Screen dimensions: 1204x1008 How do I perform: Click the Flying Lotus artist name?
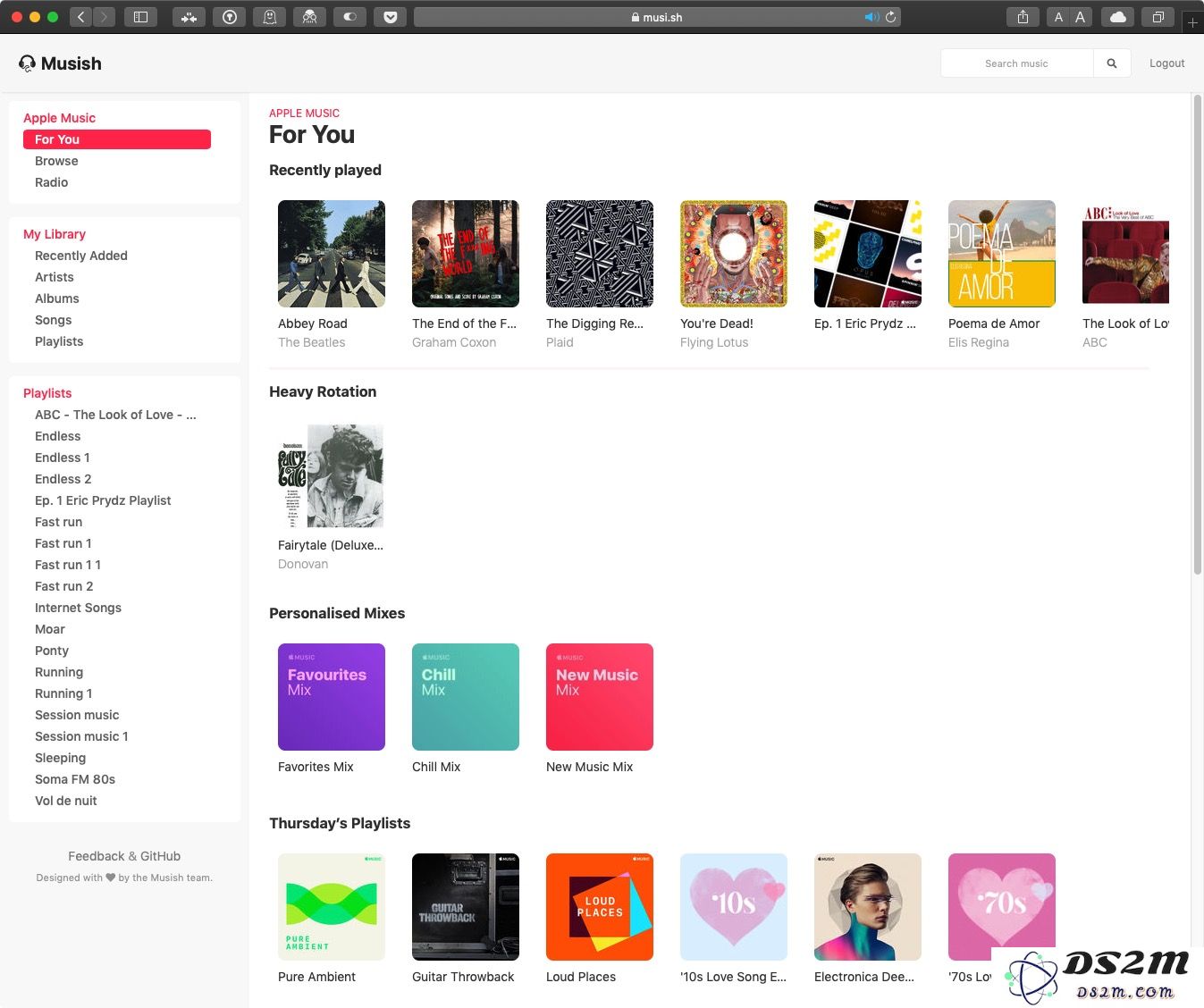714,342
